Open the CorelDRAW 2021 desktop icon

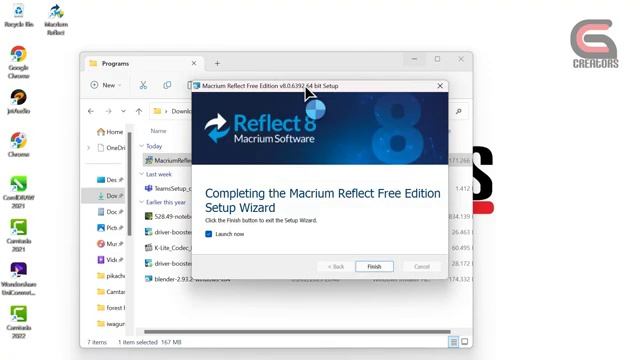(18, 192)
